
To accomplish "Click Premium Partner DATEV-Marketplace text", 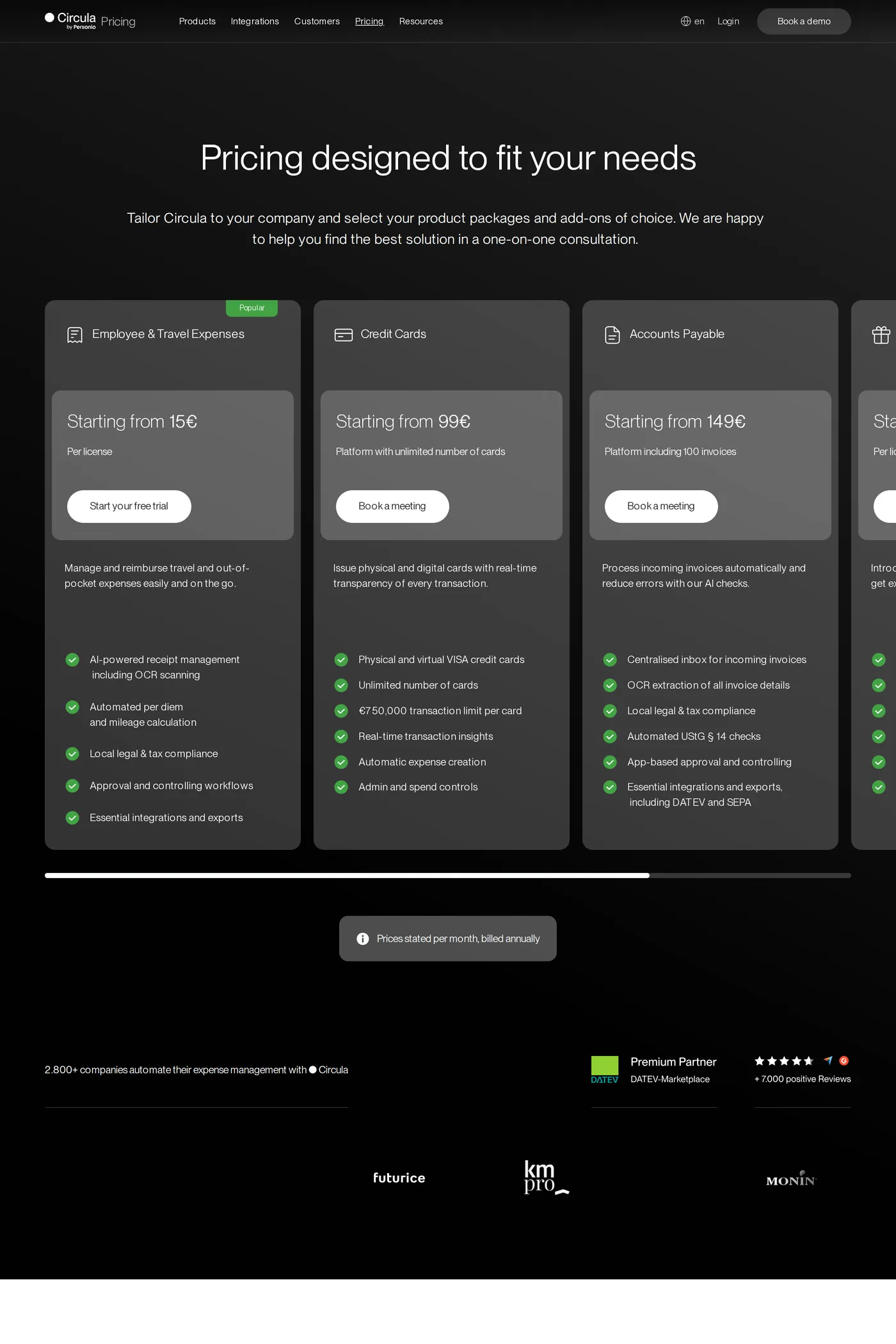I will 673,1070.
